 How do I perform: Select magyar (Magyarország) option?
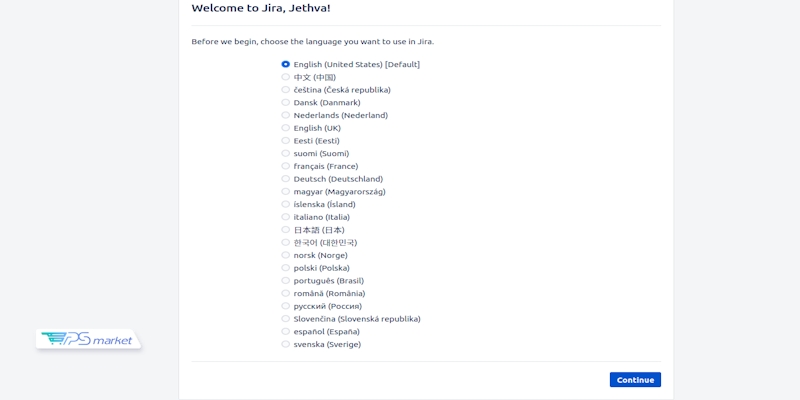tap(286, 191)
